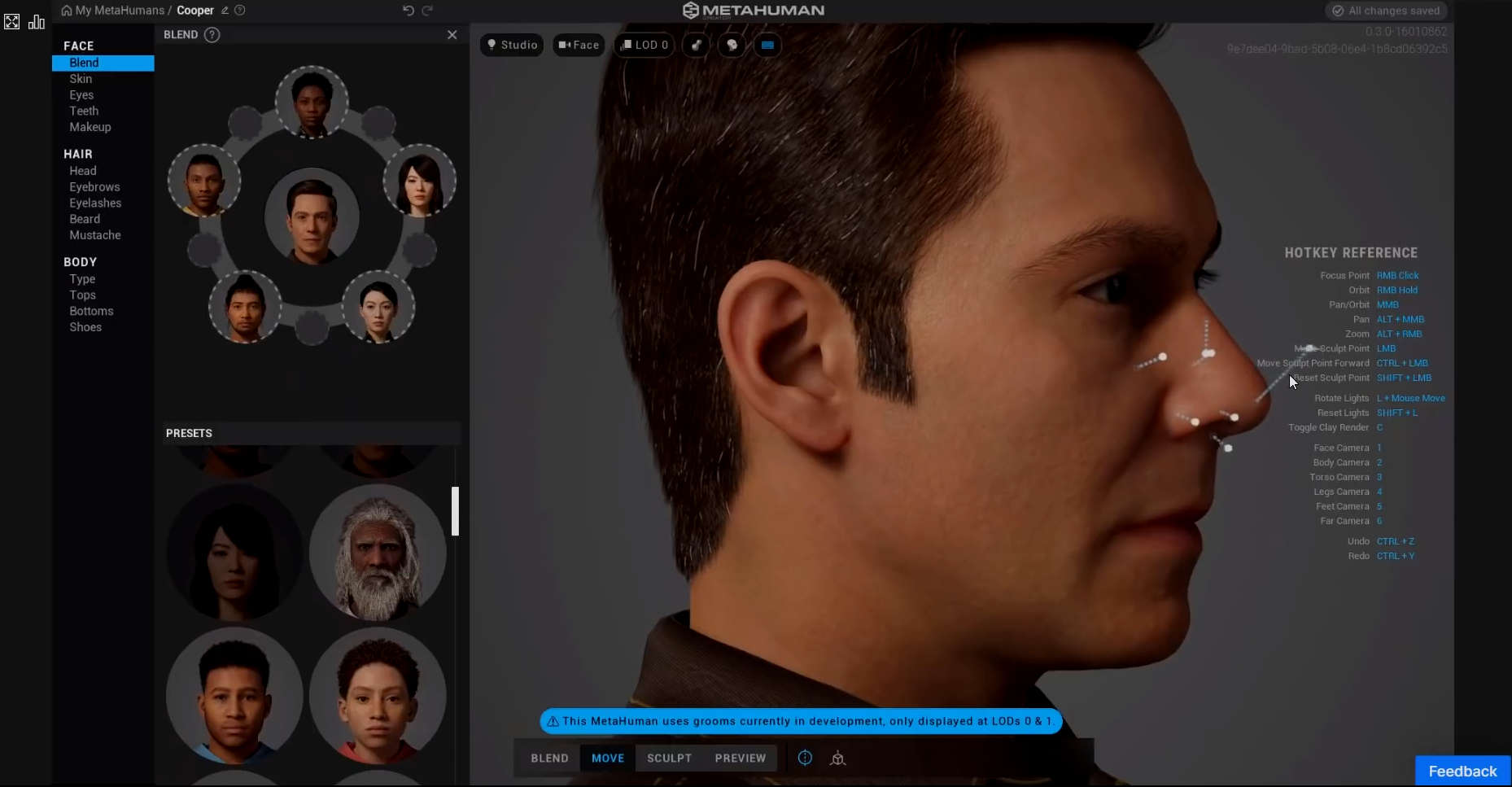Go to My MetaHumans breadcrumb link
This screenshot has width=1512, height=787.
[x=120, y=11]
